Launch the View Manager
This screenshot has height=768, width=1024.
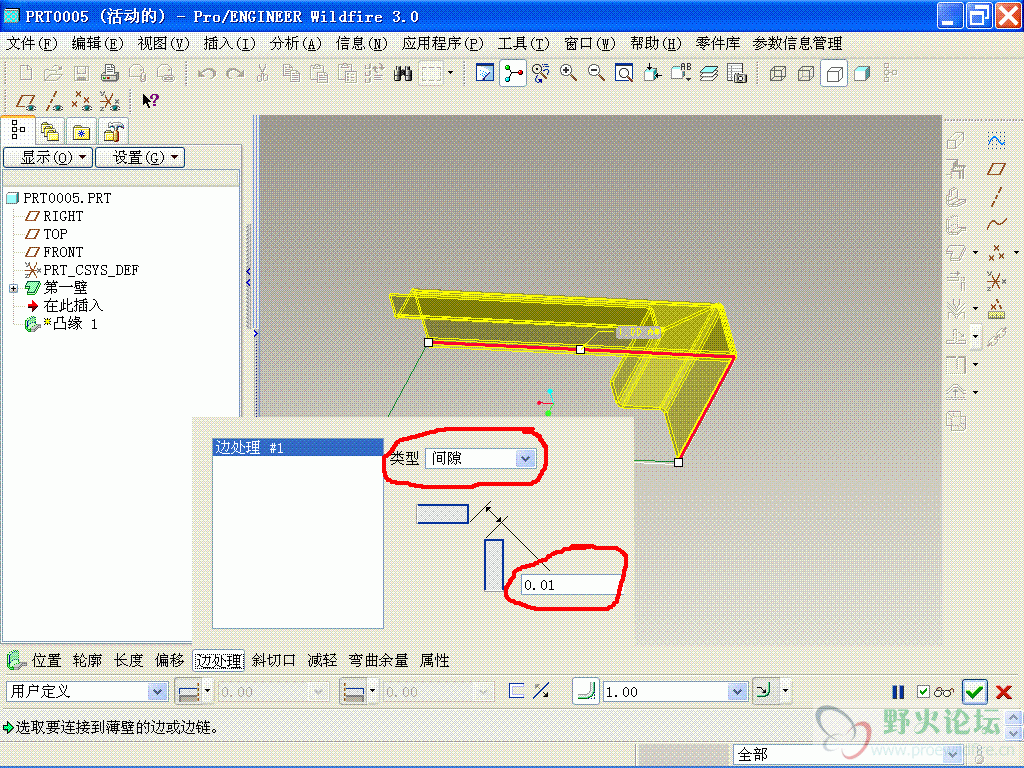[737, 73]
